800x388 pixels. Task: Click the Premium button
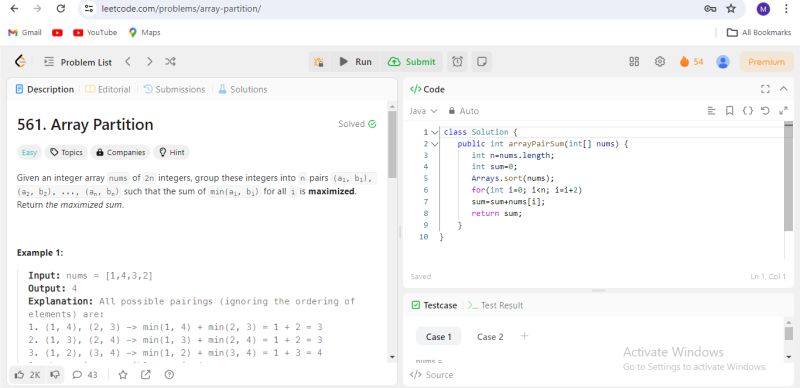pyautogui.click(x=766, y=62)
